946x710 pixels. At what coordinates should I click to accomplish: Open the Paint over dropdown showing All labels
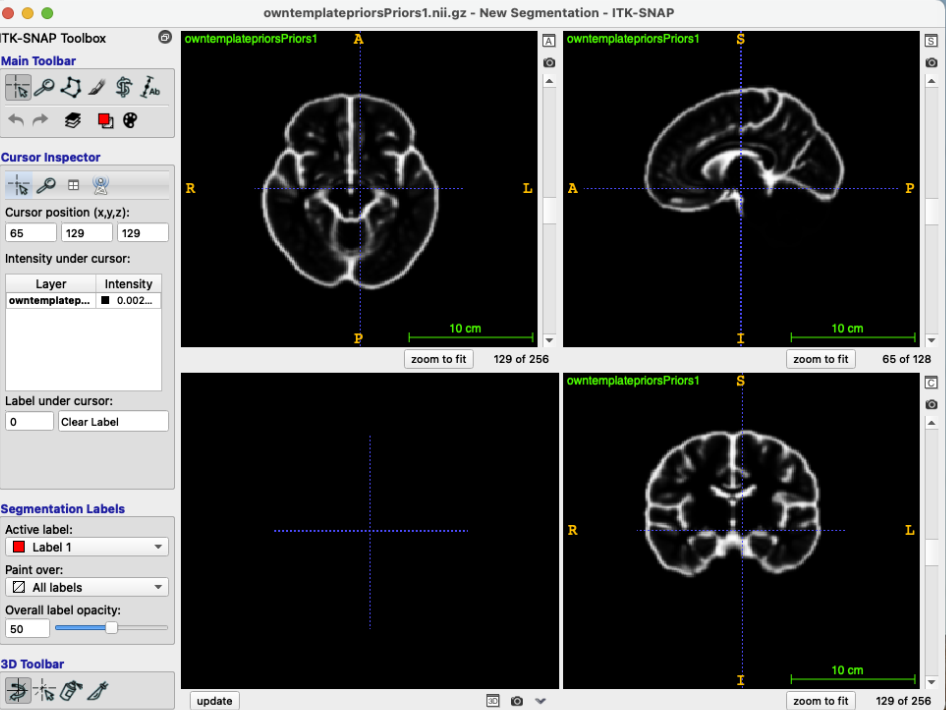pyautogui.click(x=85, y=587)
